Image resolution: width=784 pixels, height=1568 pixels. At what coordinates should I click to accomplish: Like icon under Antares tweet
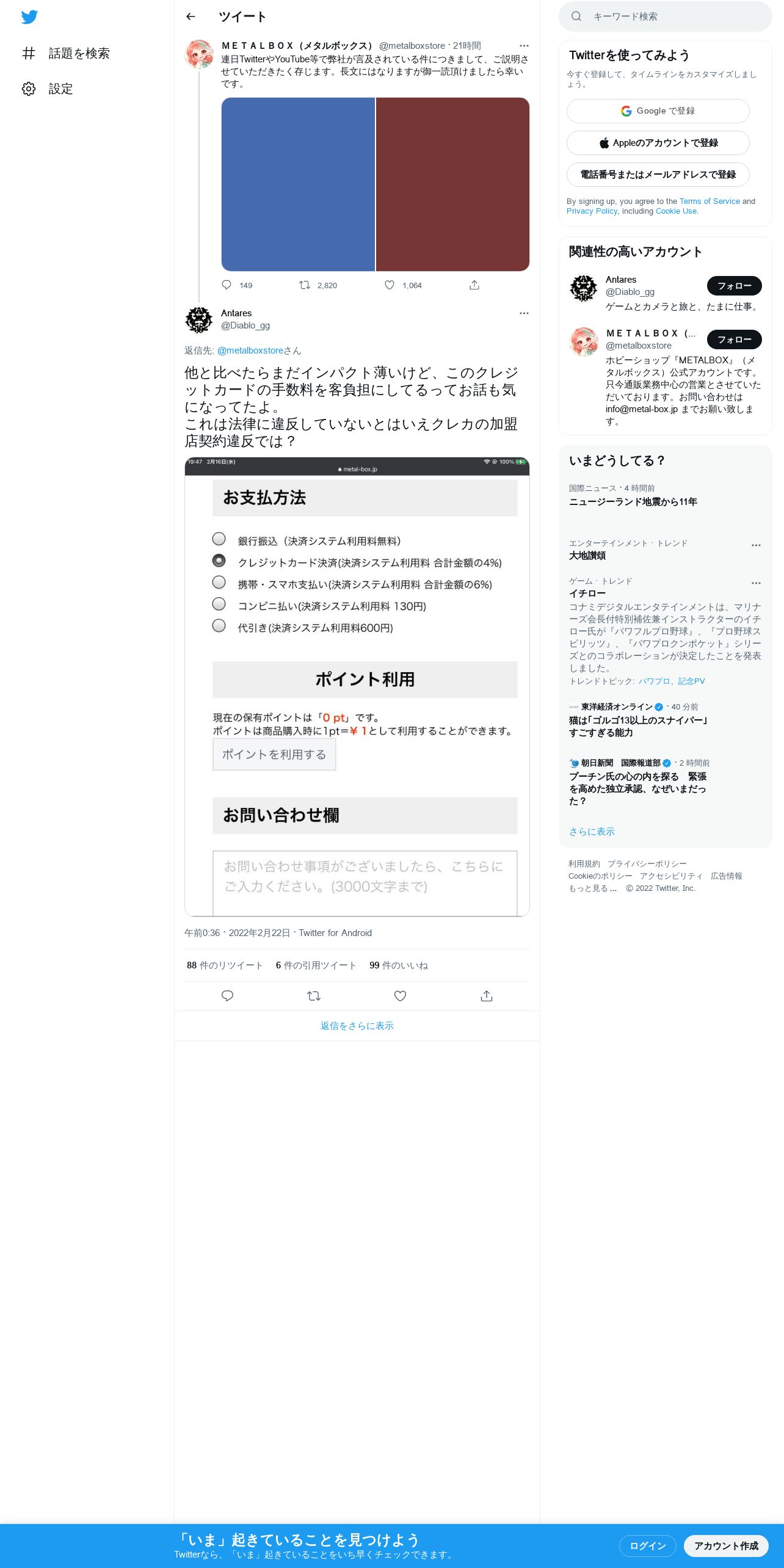point(400,996)
